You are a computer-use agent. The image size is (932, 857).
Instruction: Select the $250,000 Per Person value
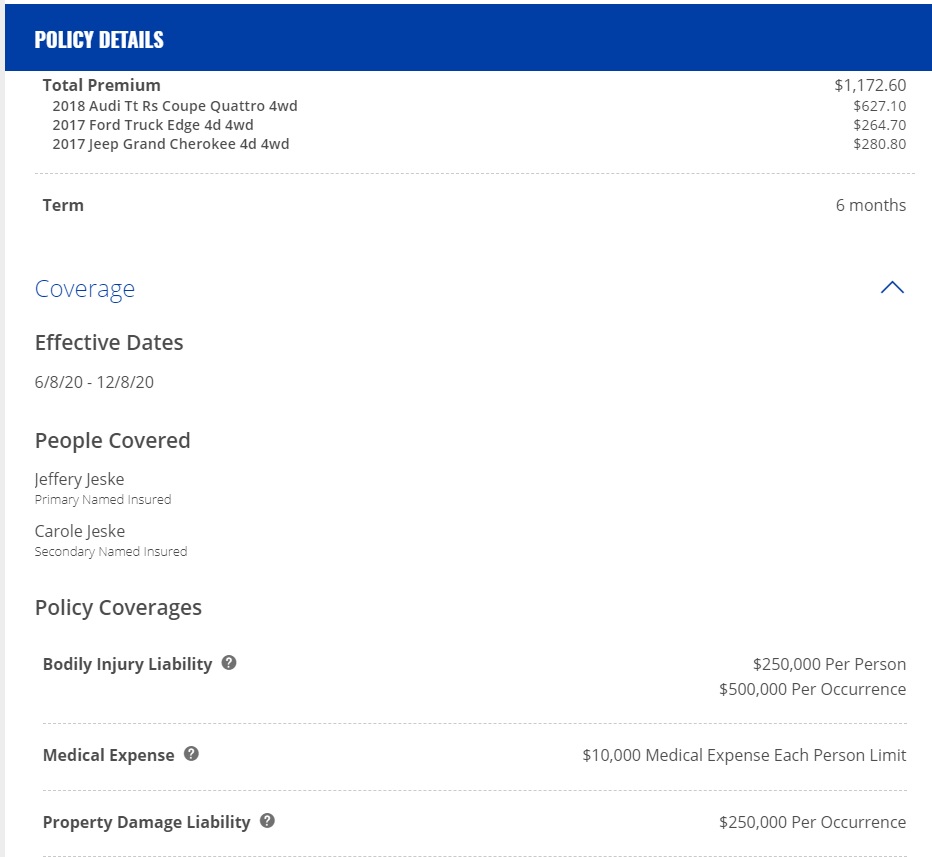(x=829, y=664)
